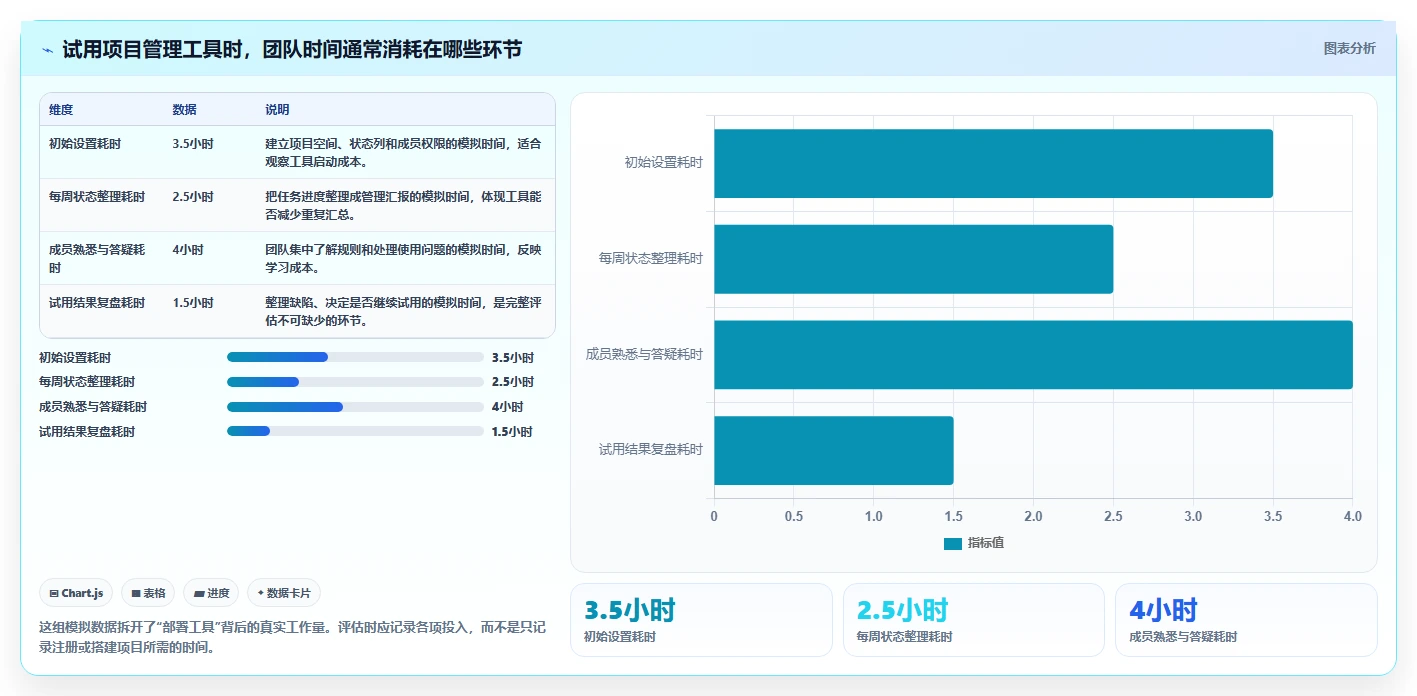Click the 1.5小时 table cell
The height and width of the screenshot is (696, 1417).
[193, 303]
